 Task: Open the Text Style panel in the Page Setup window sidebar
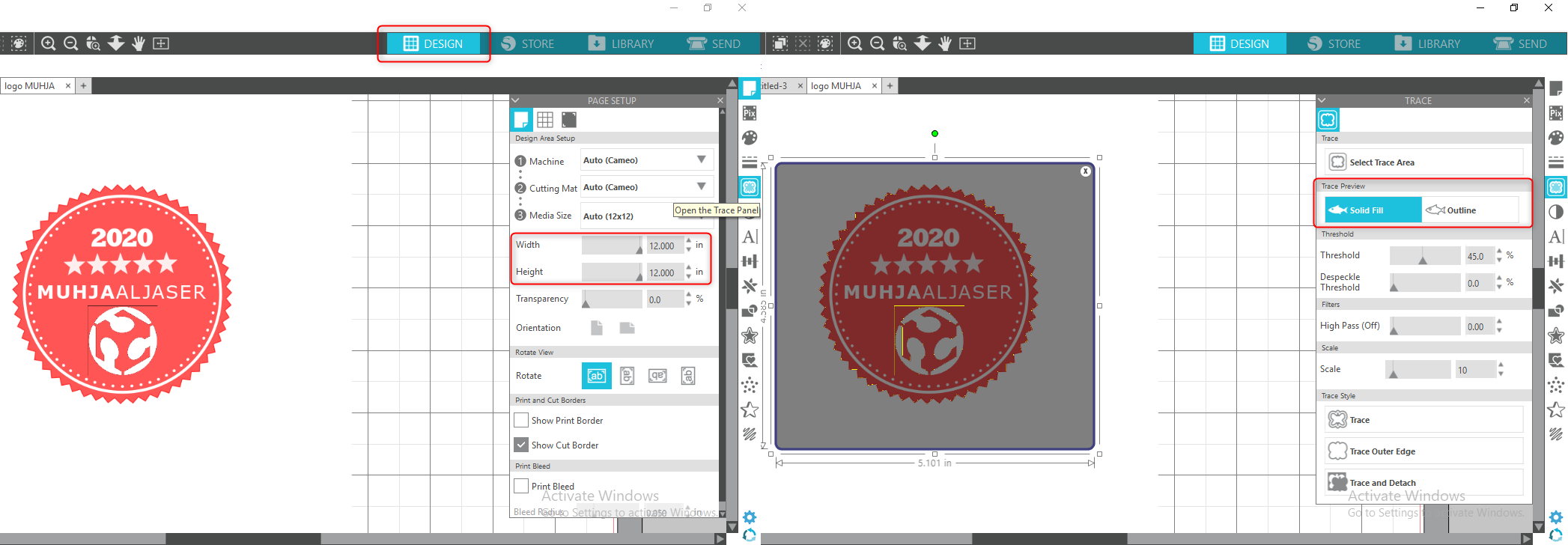coord(750,237)
